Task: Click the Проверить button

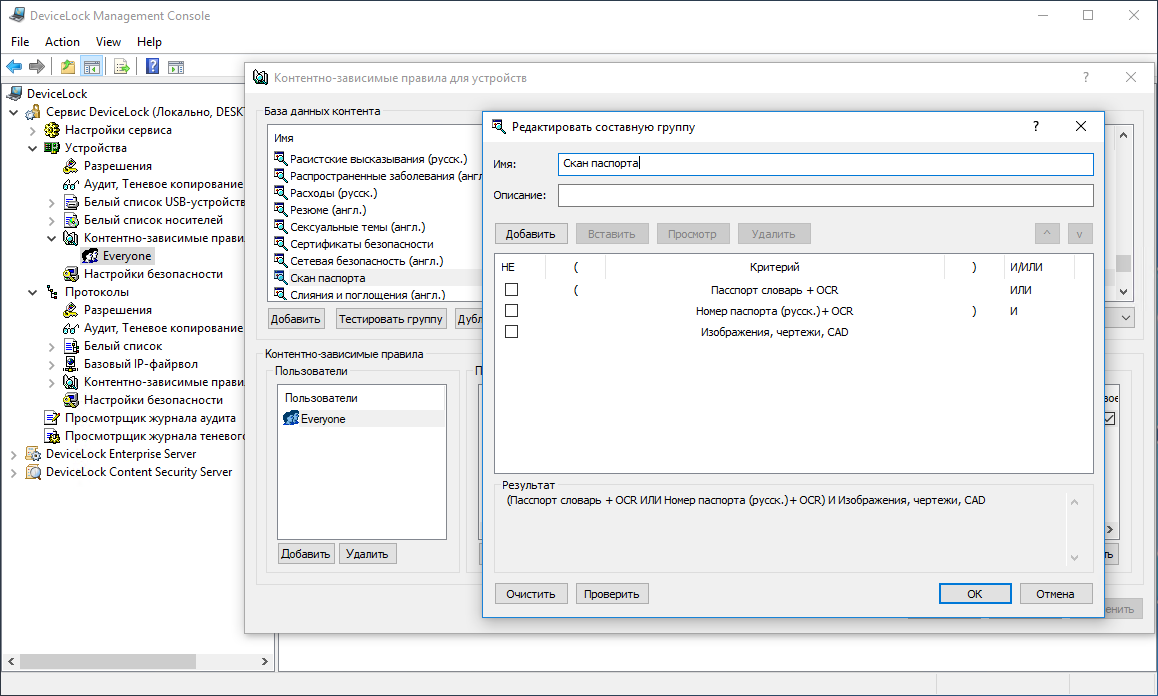Action: [x=611, y=593]
